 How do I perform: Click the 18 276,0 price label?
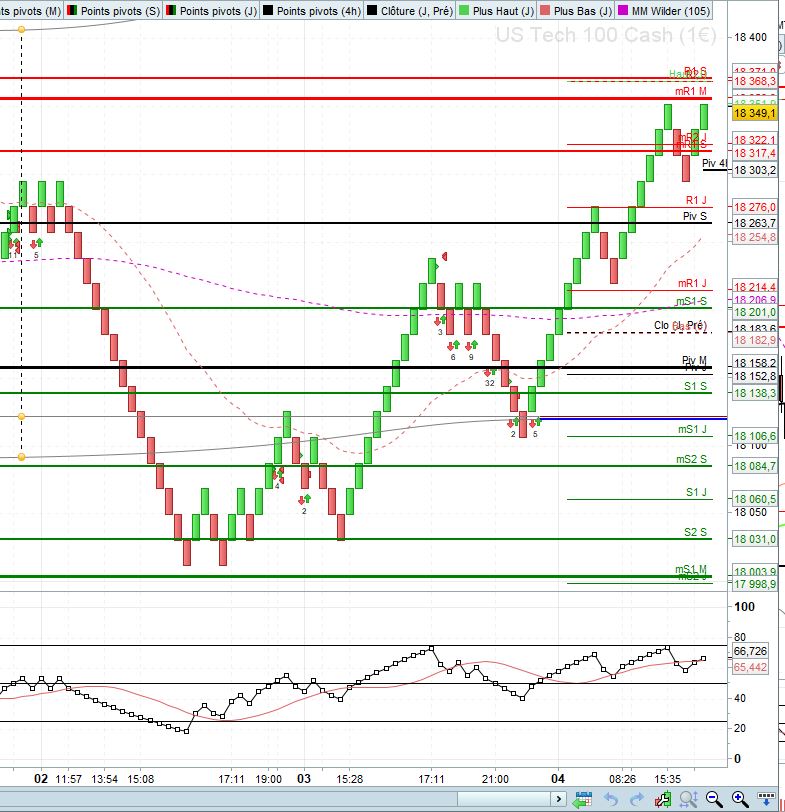click(x=754, y=207)
